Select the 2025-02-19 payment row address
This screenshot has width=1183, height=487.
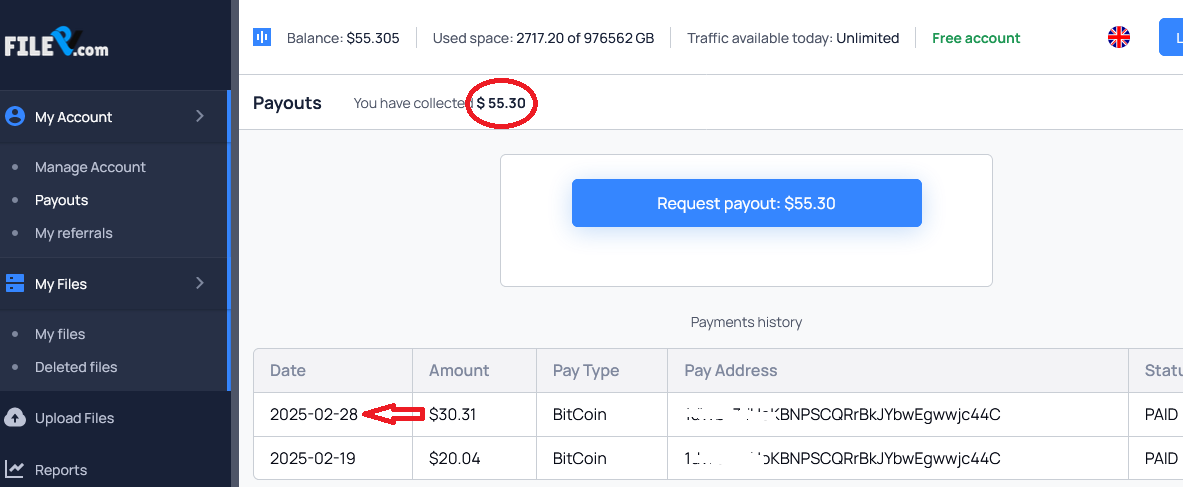click(842, 458)
